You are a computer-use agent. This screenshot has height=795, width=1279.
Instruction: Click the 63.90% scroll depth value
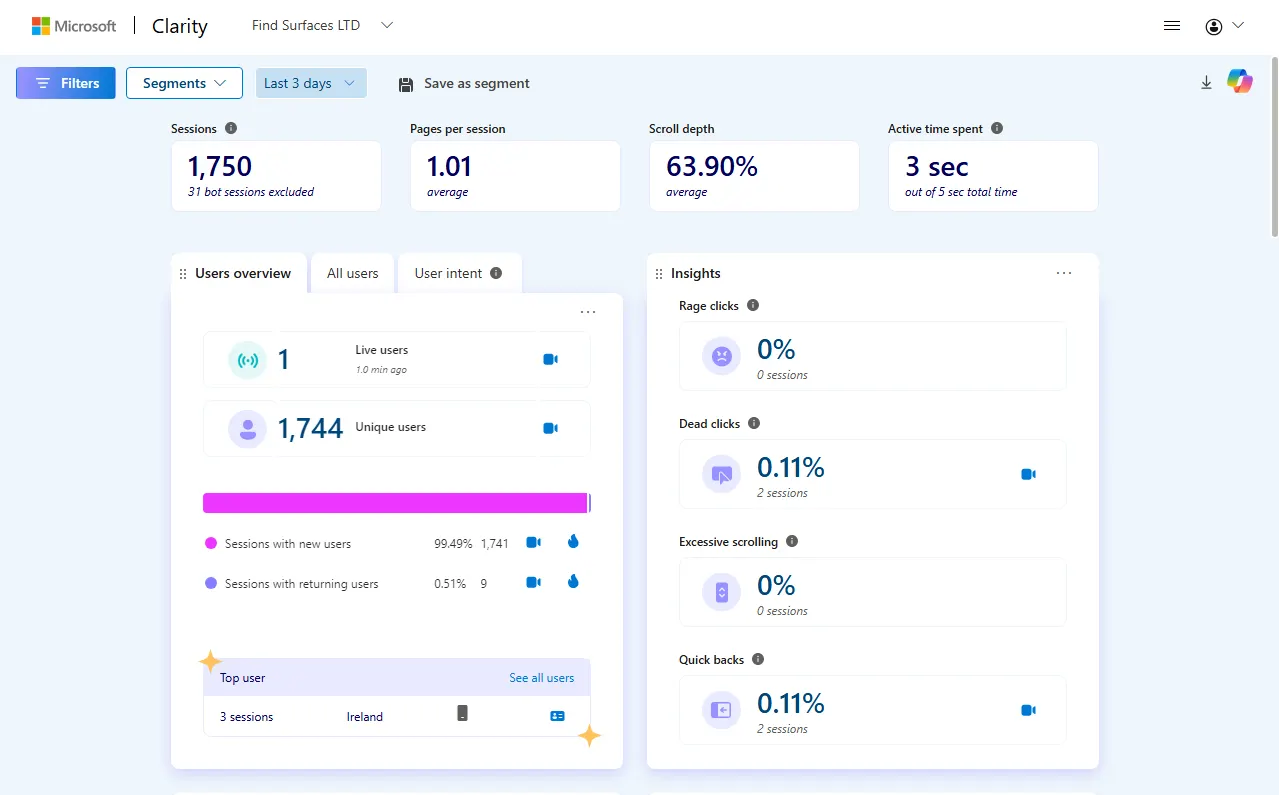tap(712, 166)
